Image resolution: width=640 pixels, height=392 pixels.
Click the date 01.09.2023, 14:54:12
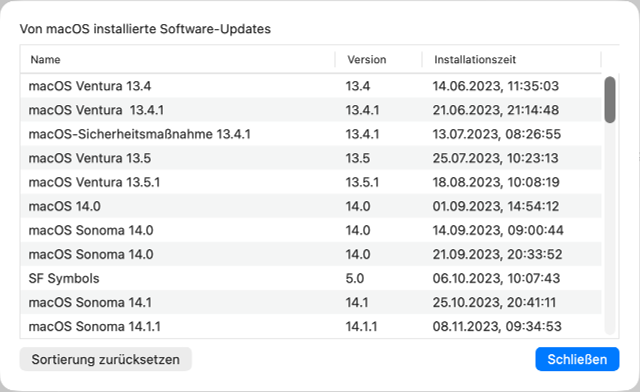click(496, 206)
